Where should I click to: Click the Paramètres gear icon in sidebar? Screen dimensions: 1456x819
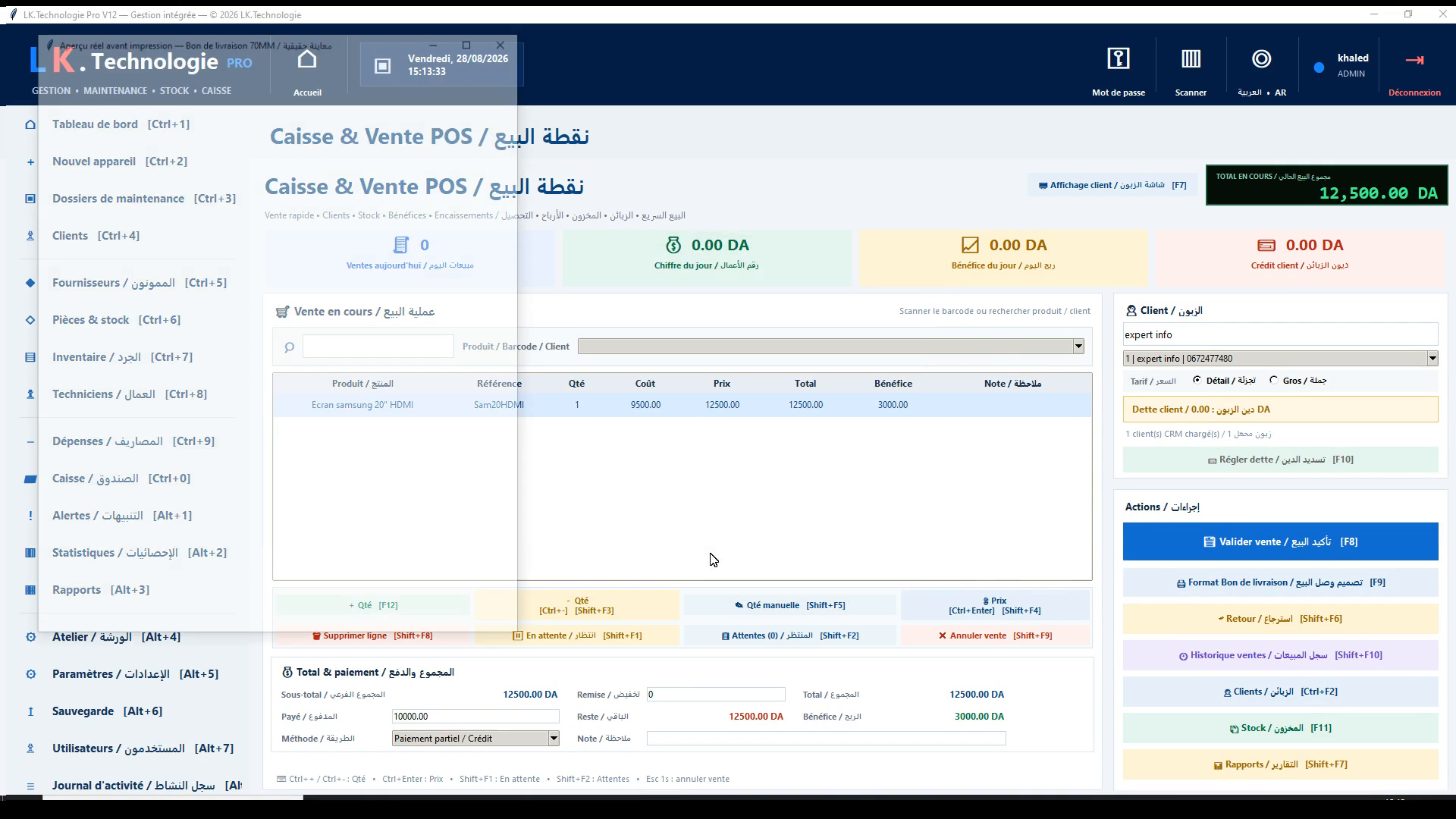pos(30,674)
